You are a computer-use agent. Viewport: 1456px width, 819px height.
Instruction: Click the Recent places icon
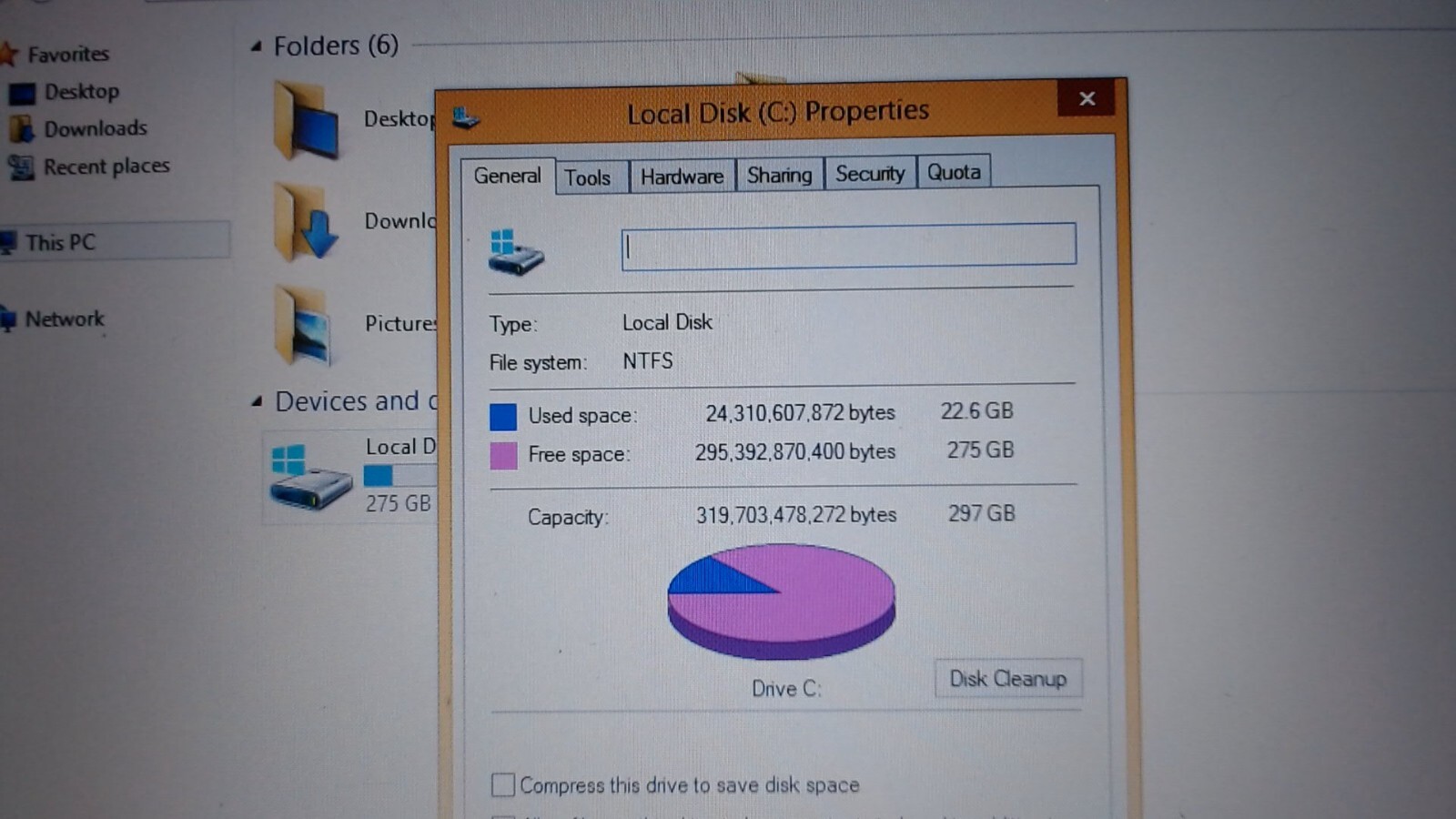point(22,167)
